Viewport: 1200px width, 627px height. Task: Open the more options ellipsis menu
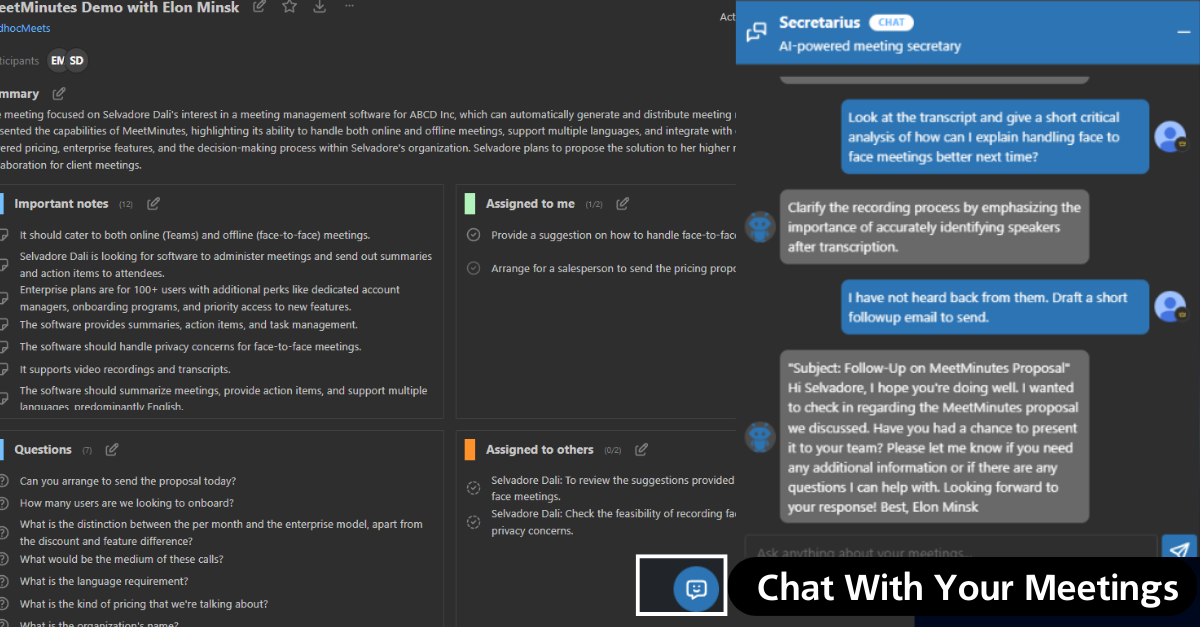(x=349, y=6)
